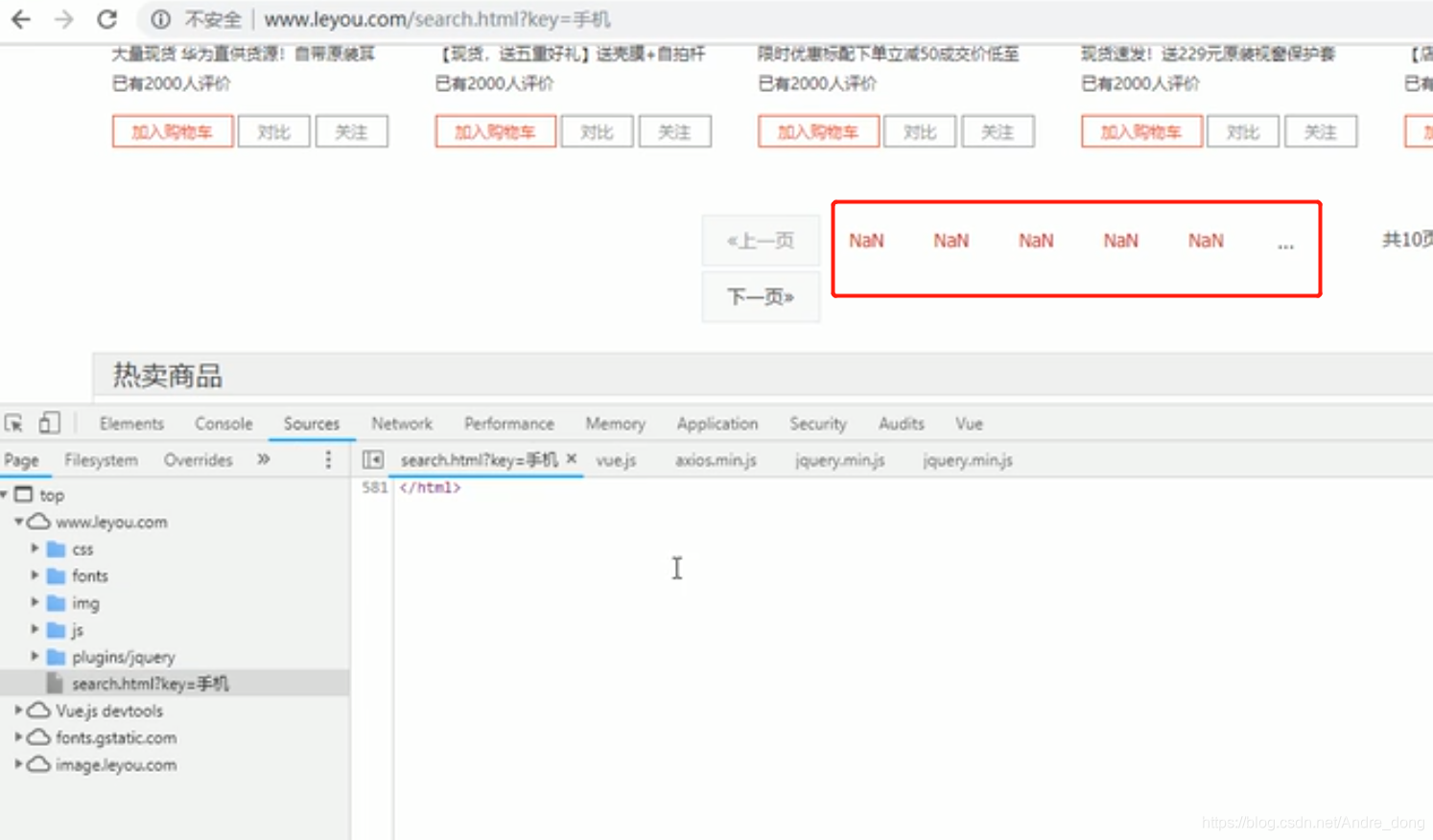The height and width of the screenshot is (840, 1433).
Task: Switch to the vue.js file tab
Action: [x=616, y=460]
